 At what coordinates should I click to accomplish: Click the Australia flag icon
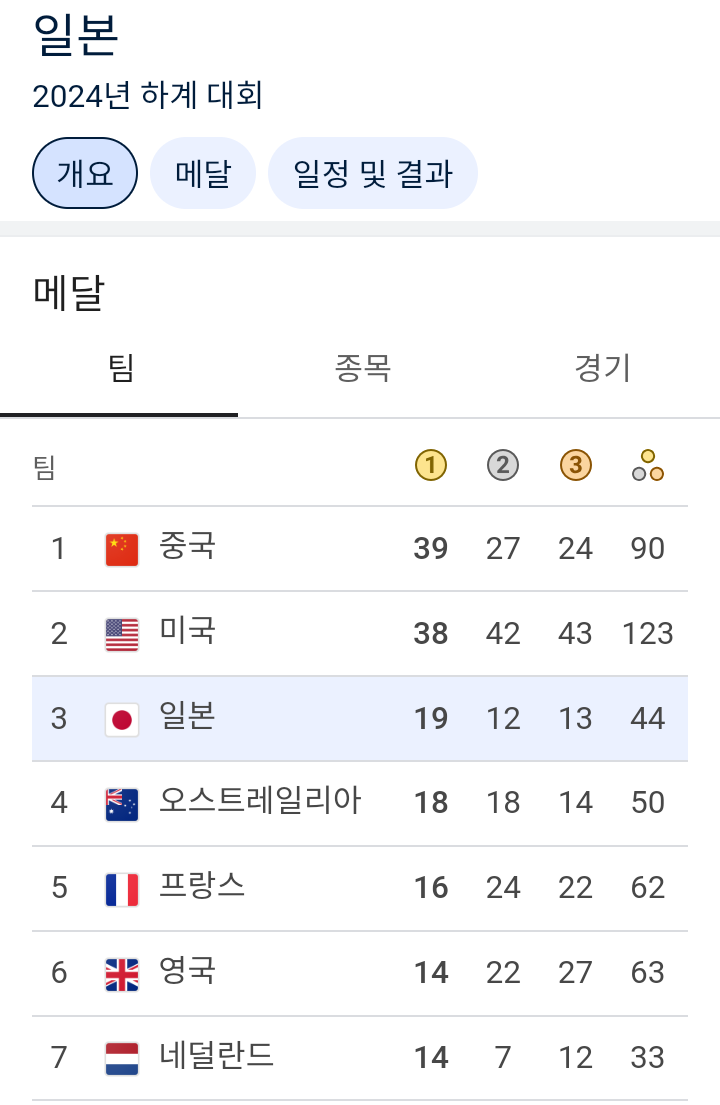(x=122, y=804)
